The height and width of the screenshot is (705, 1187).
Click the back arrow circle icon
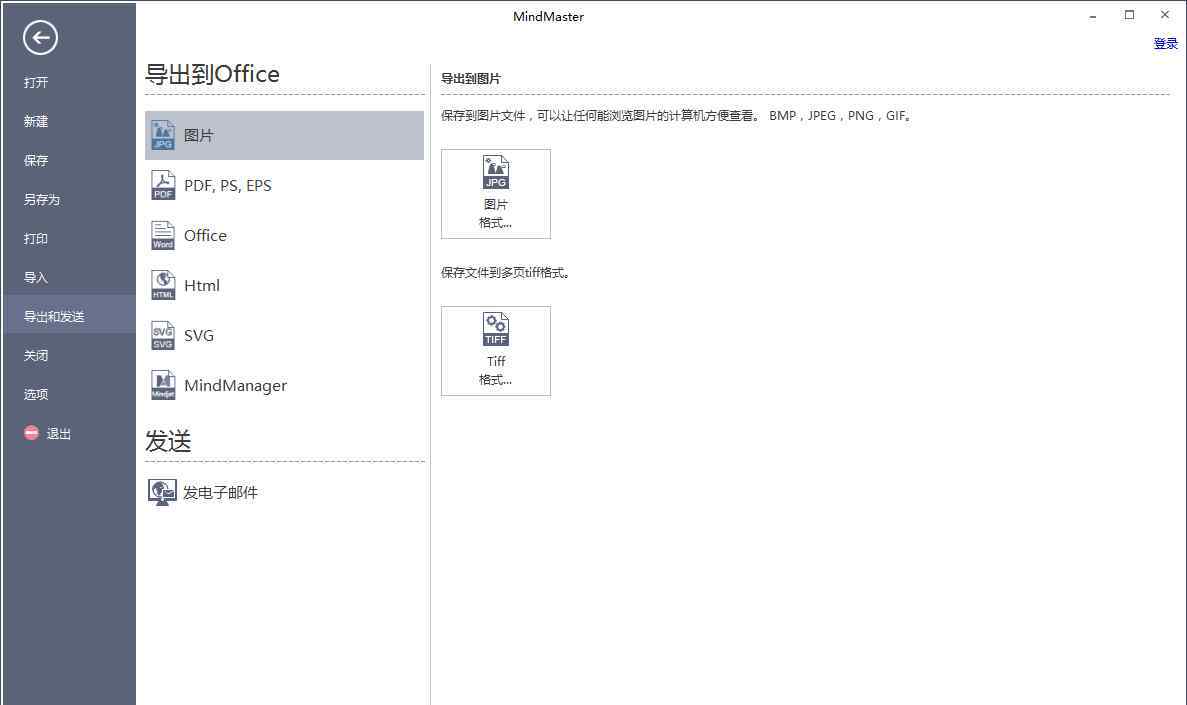click(x=40, y=37)
